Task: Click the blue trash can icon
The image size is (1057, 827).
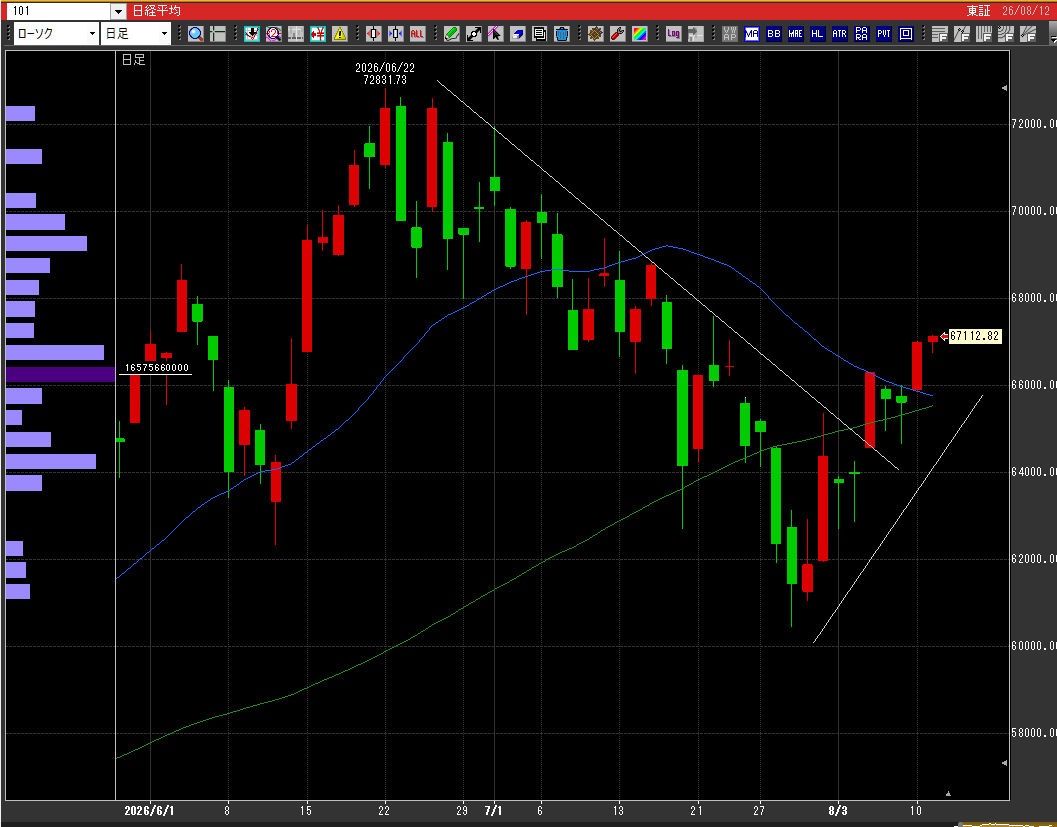Action: [x=562, y=34]
